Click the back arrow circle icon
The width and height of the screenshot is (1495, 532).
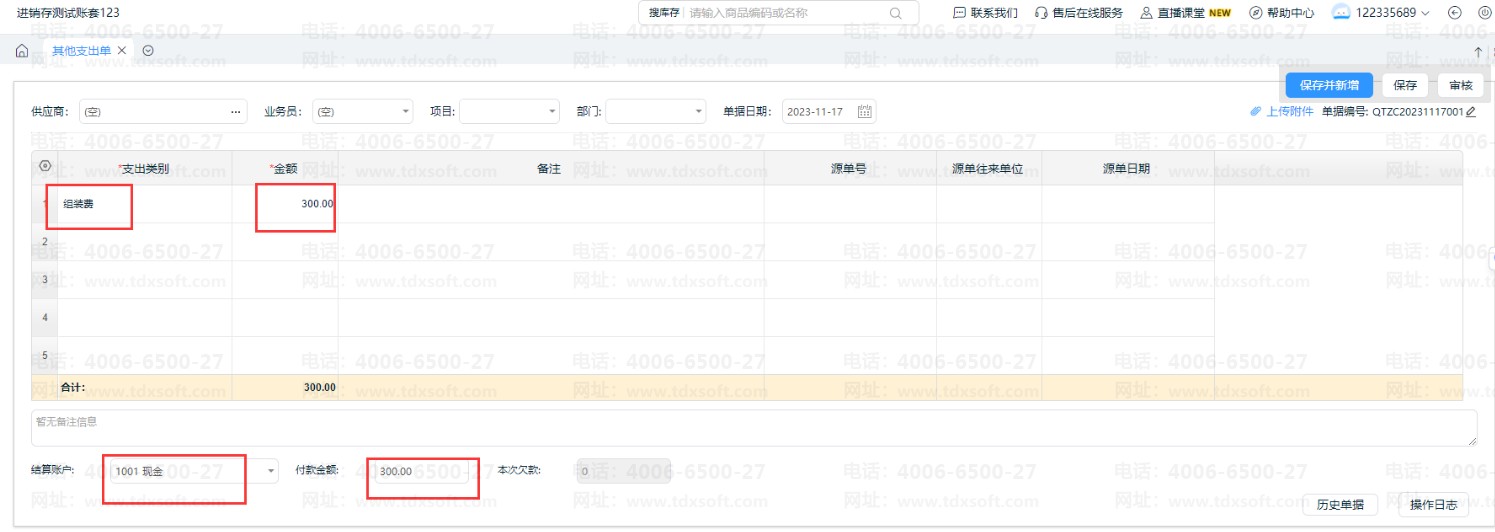1455,13
